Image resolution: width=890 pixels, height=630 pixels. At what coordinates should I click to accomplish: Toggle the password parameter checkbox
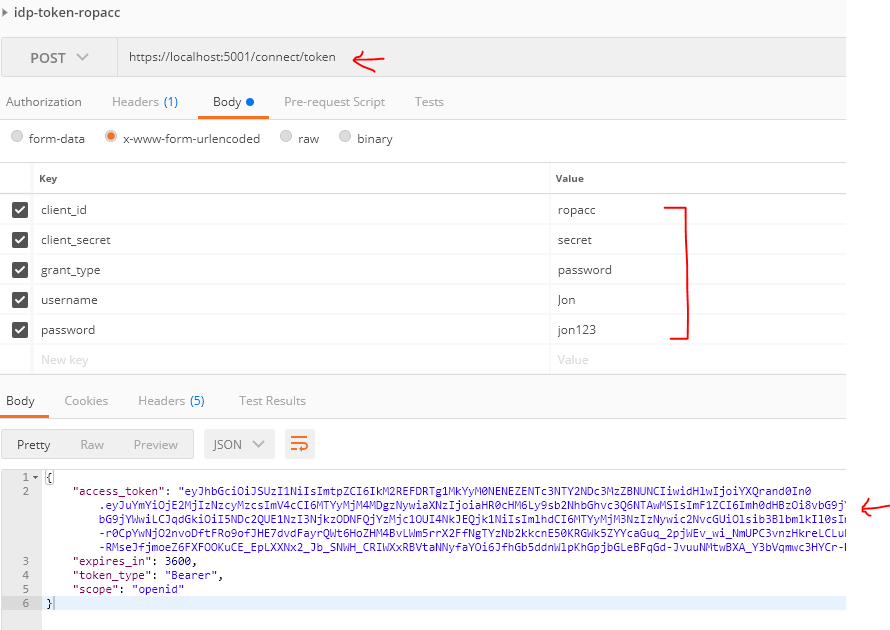click(x=20, y=330)
